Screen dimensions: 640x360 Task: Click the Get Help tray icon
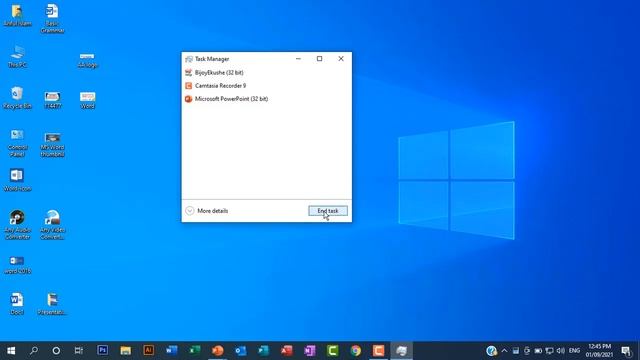click(x=491, y=351)
